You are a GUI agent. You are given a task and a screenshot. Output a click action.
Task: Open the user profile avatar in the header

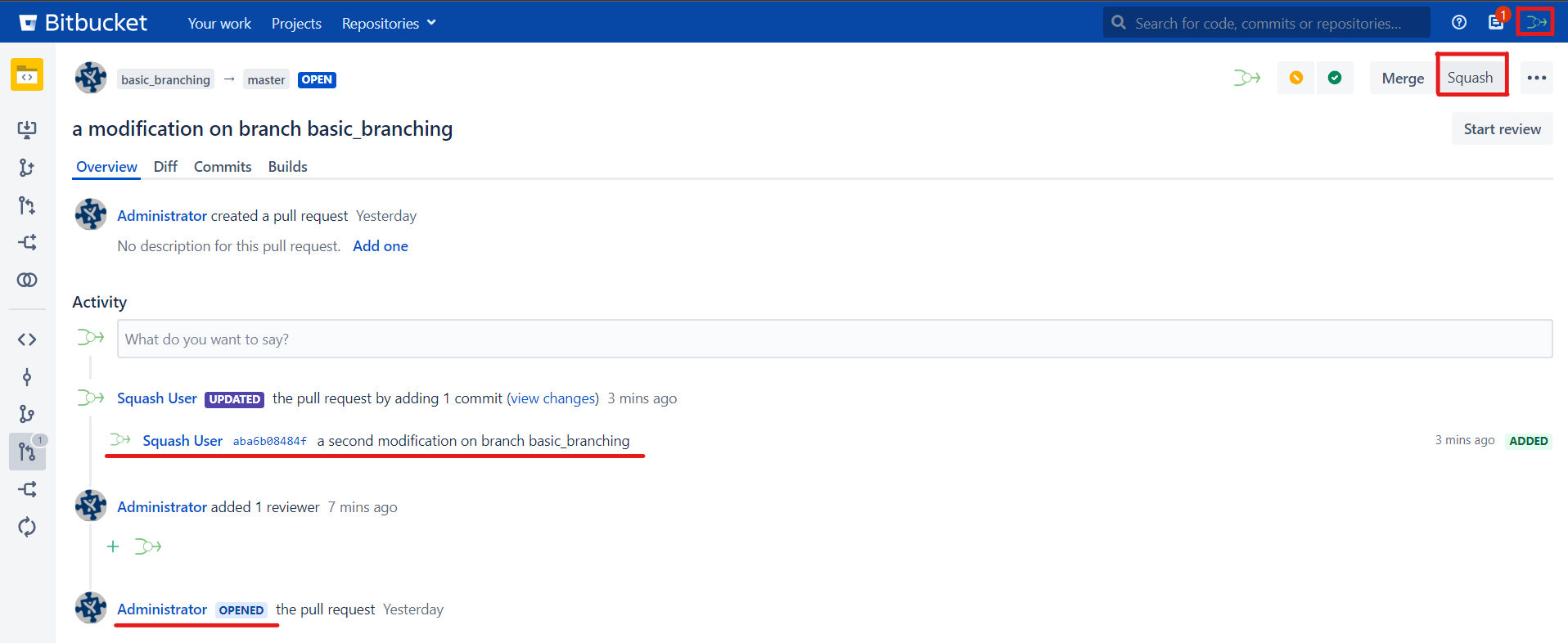pos(1536,22)
